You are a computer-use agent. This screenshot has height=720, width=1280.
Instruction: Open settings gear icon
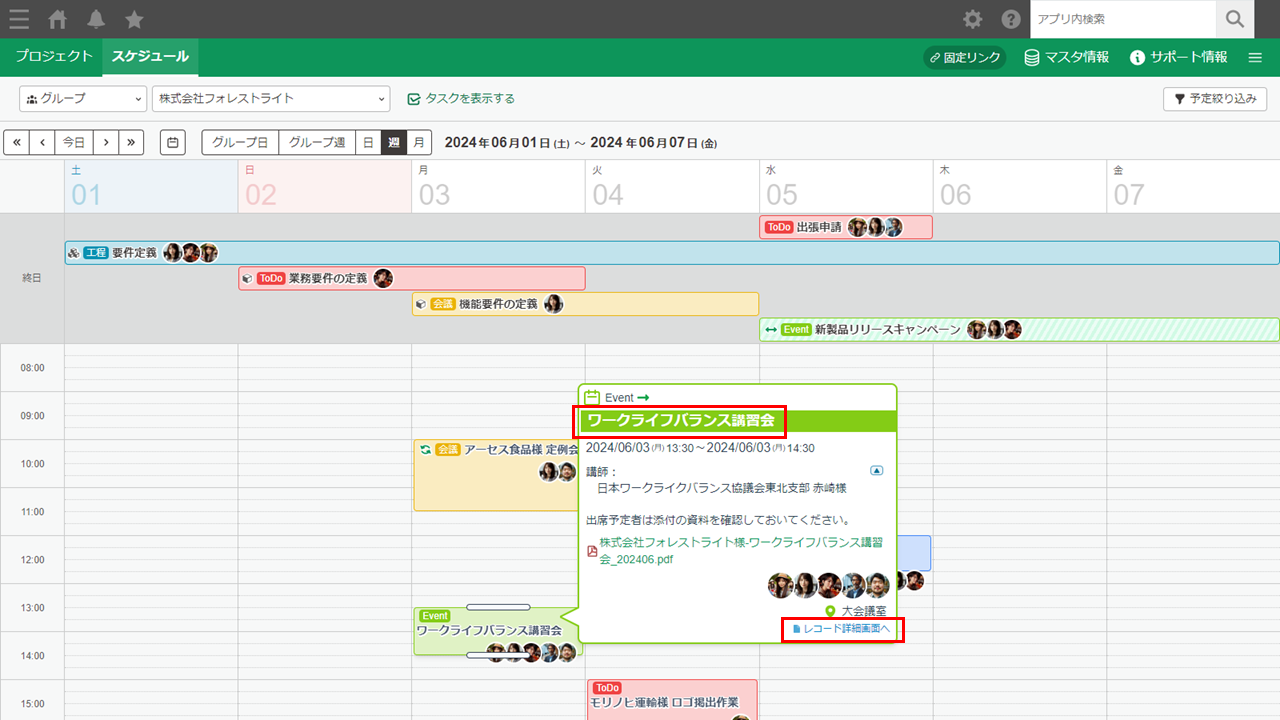click(972, 19)
